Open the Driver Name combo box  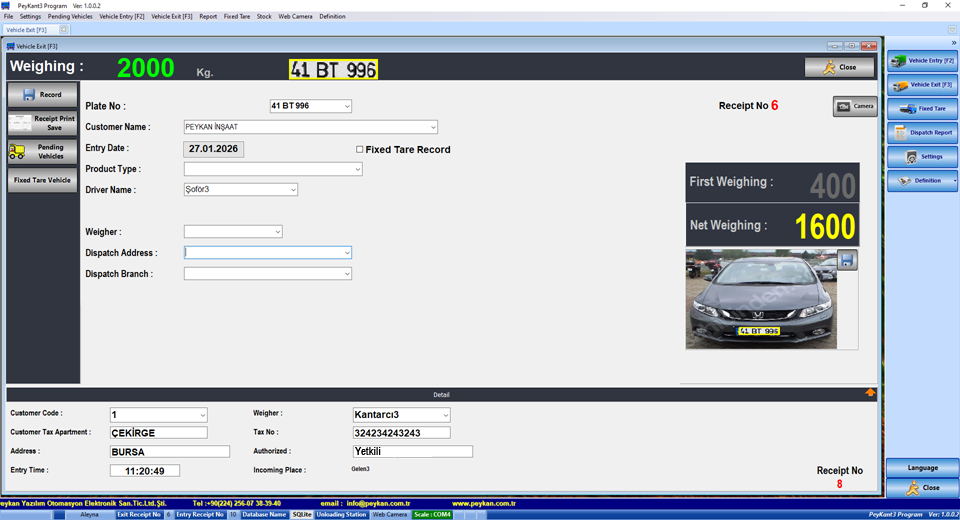pos(293,190)
